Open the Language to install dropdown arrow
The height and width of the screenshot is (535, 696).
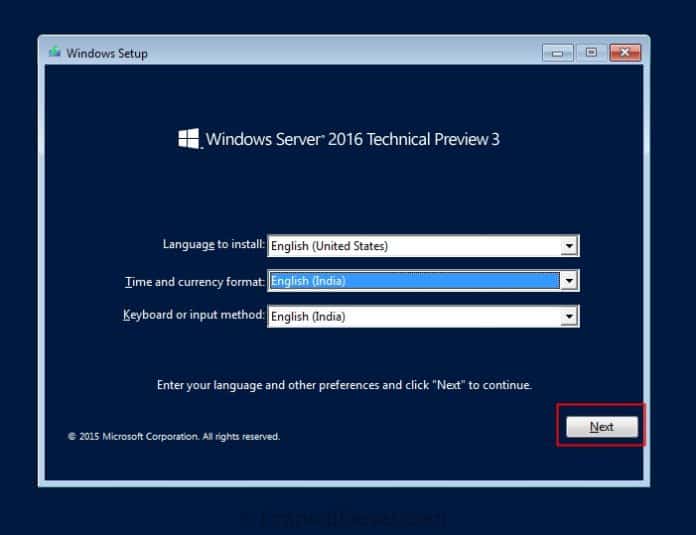point(569,246)
